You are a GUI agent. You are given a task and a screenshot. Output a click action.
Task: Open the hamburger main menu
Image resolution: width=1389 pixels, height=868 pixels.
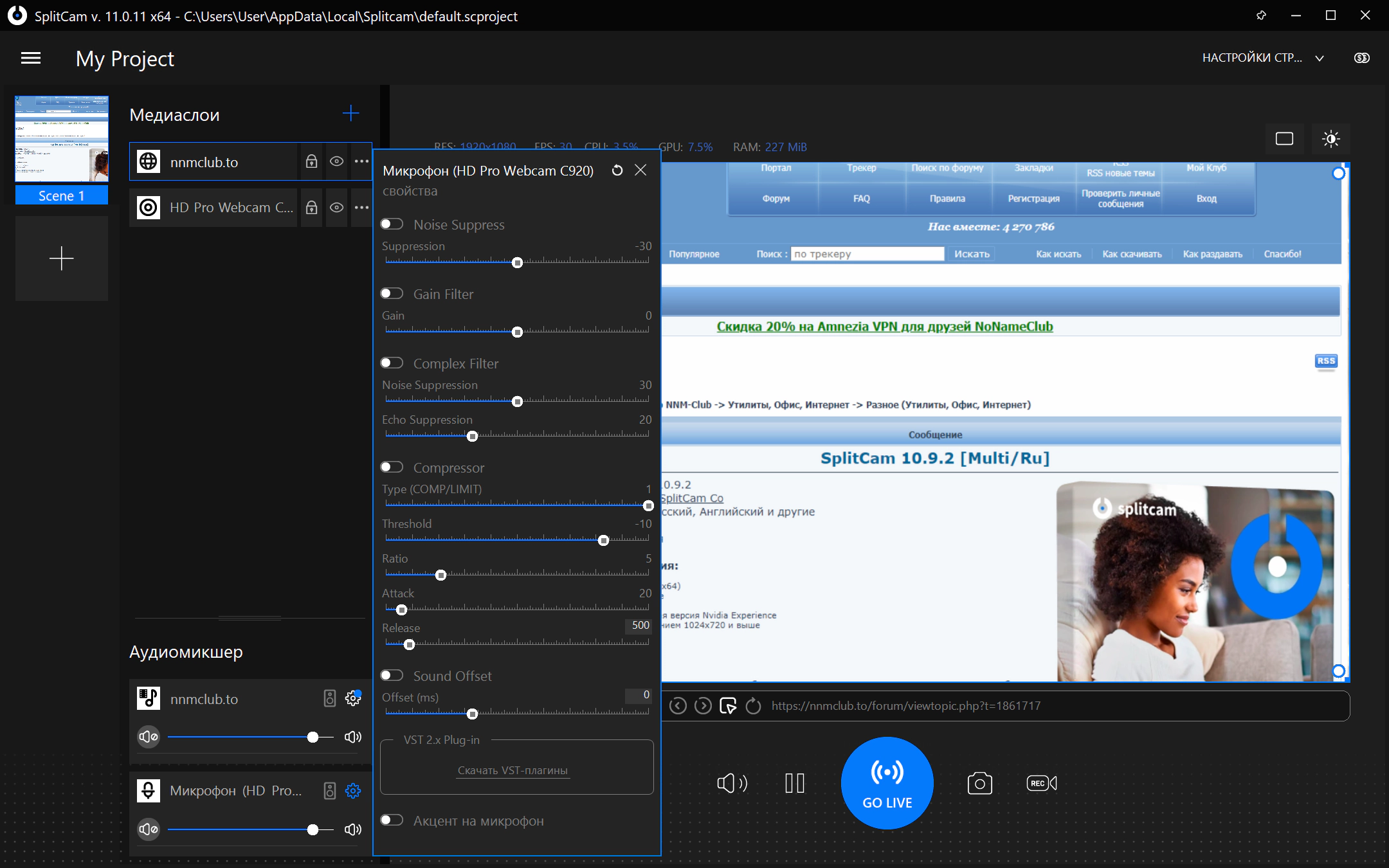pos(31,59)
